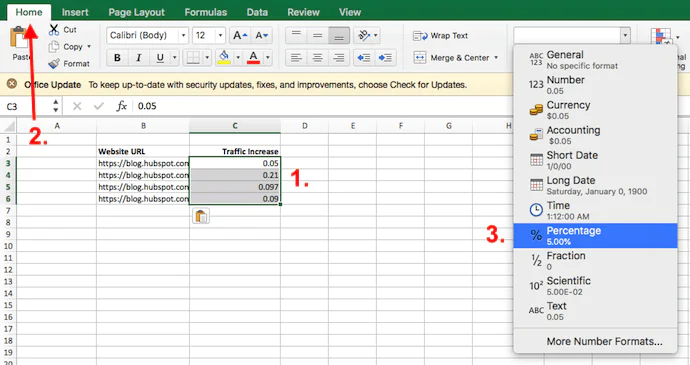Viewport: 690px width, 365px height.
Task: Open Conditional Formatting icon
Action: [x=661, y=36]
